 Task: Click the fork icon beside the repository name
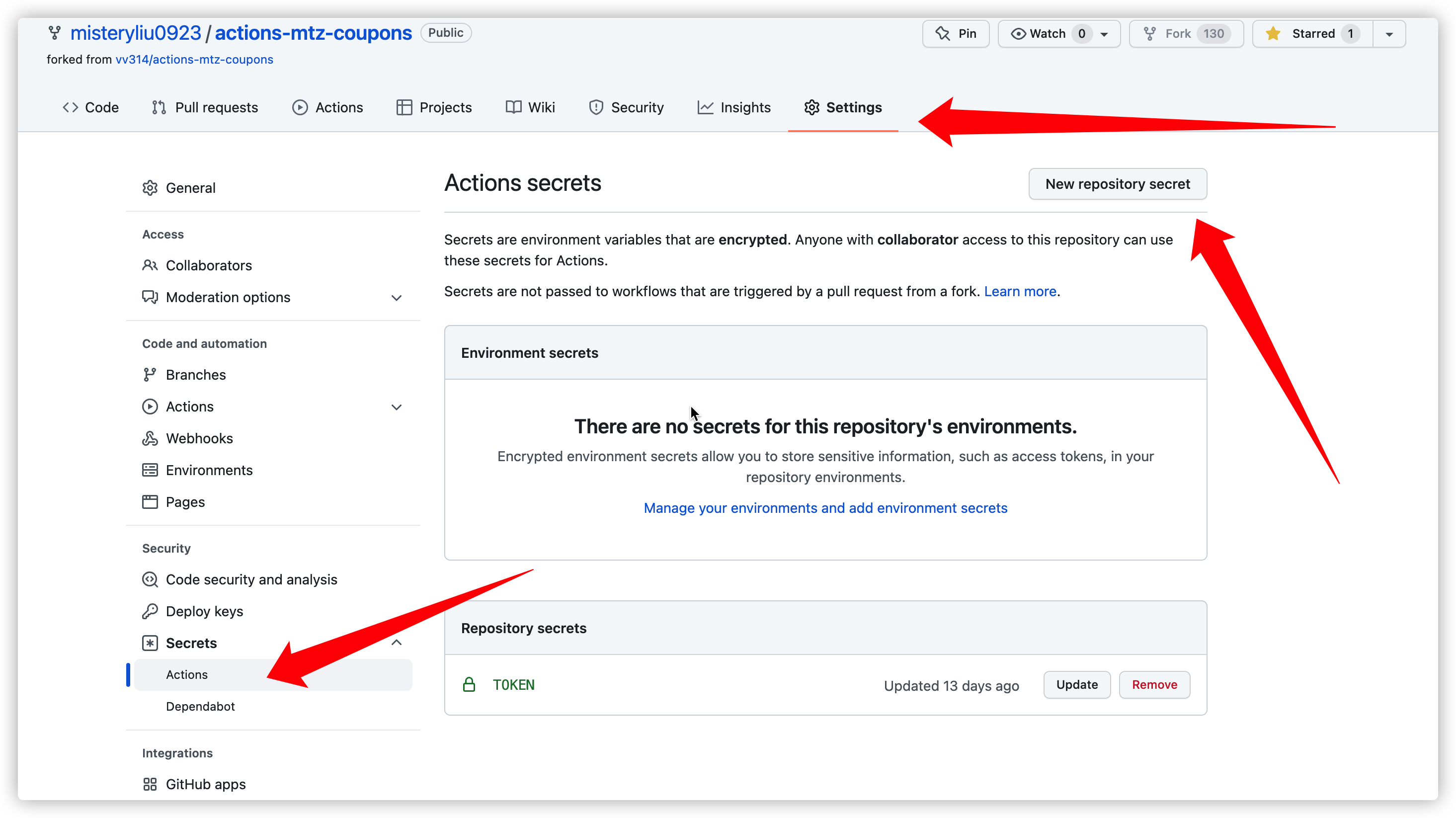(54, 33)
